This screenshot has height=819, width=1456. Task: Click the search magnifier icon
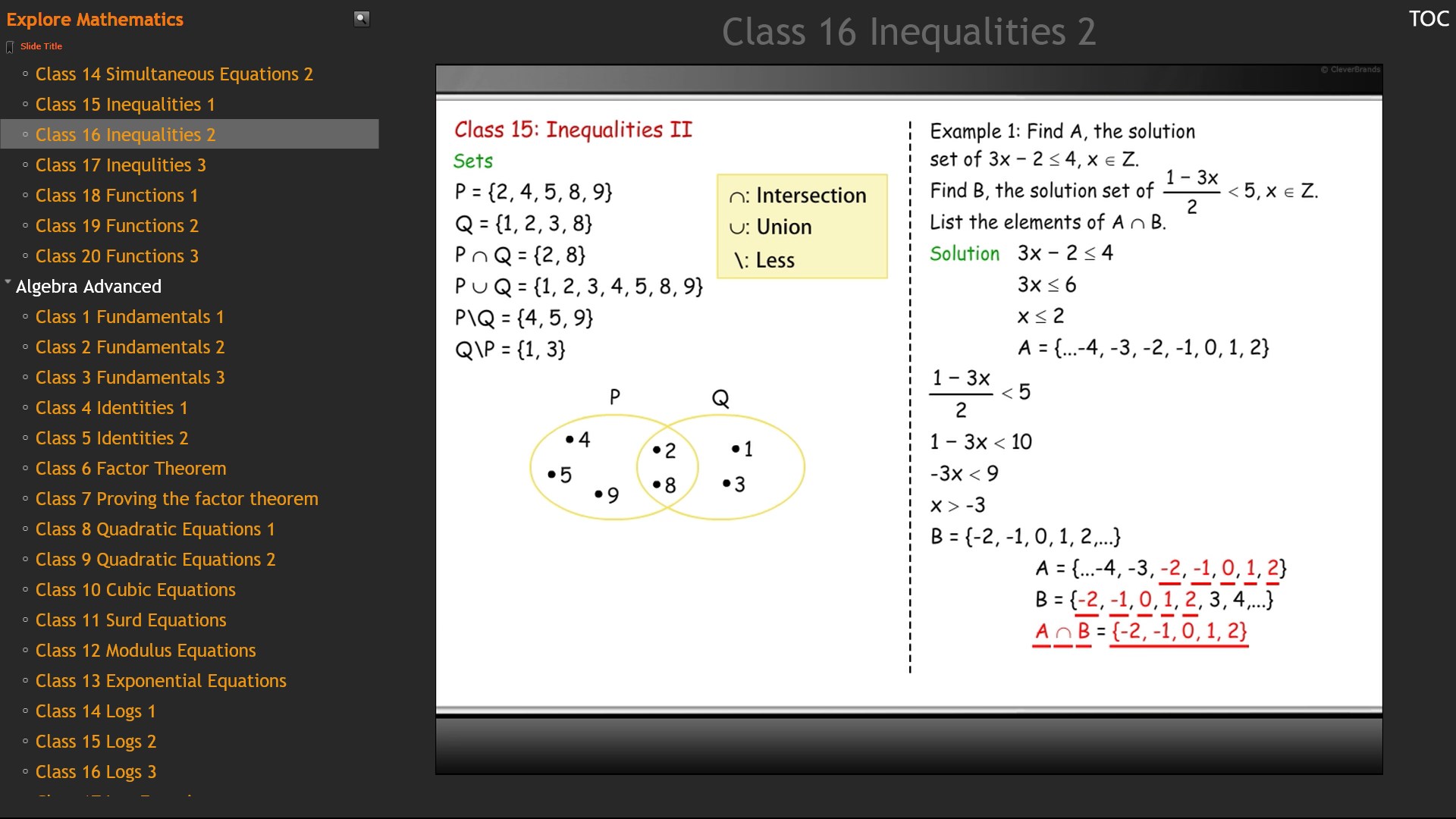tap(362, 19)
